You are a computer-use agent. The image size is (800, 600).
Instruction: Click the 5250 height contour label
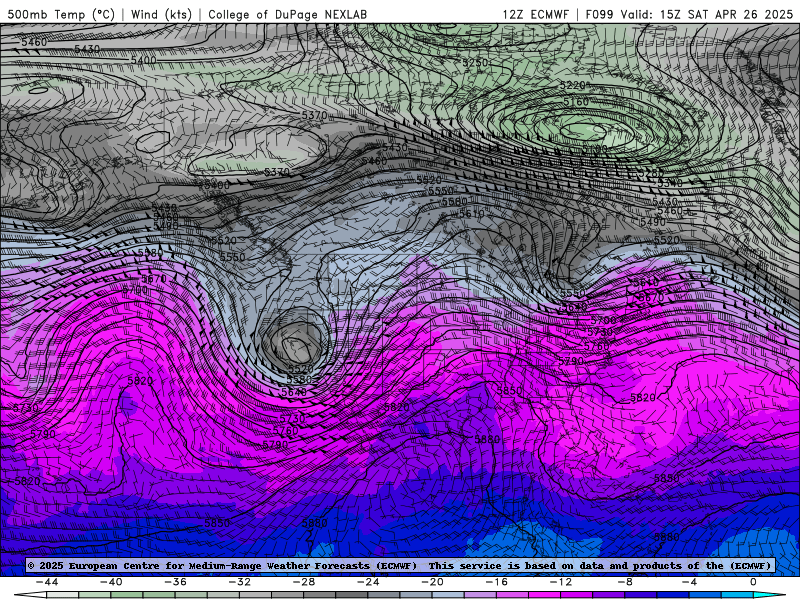(x=475, y=62)
